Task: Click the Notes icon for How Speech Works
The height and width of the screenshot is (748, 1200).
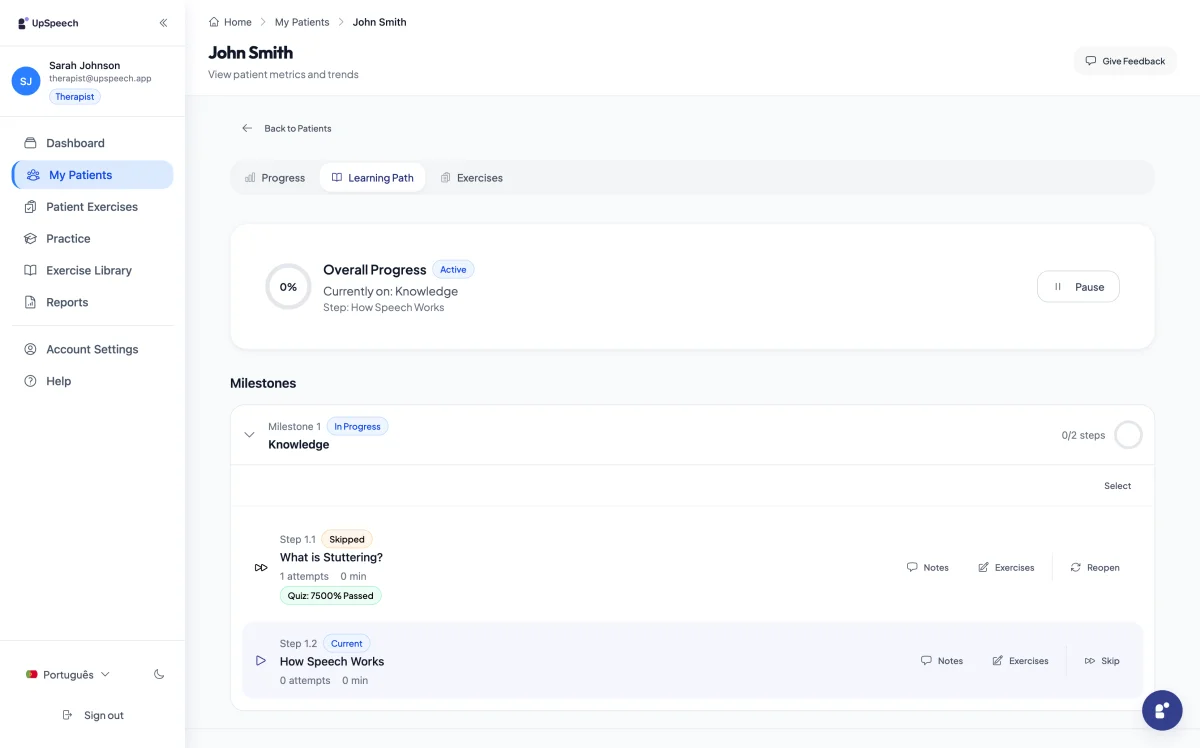Action: [926, 660]
